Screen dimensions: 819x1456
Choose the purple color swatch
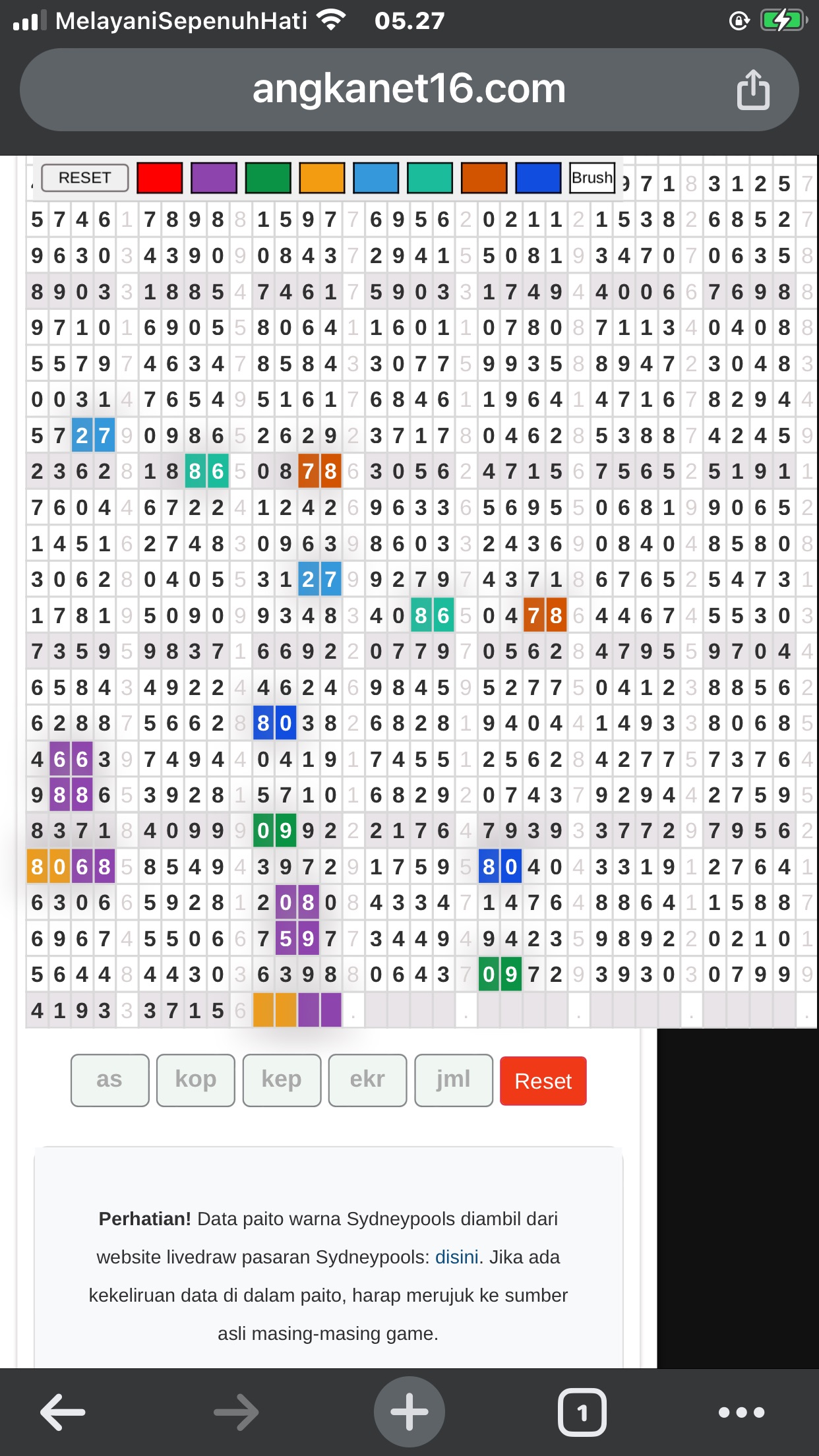tap(214, 178)
